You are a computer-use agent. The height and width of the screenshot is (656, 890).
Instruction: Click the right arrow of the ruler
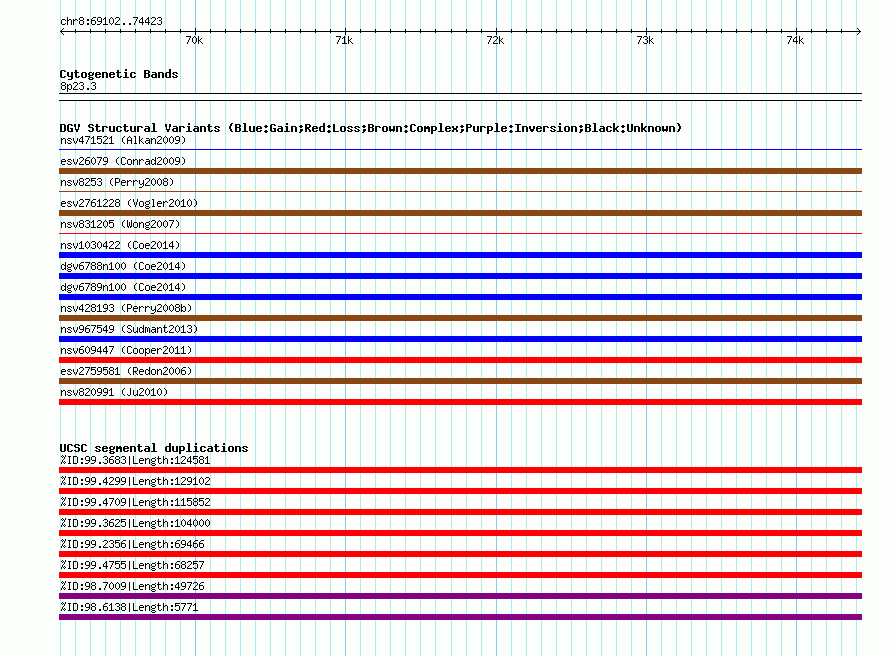858,31
